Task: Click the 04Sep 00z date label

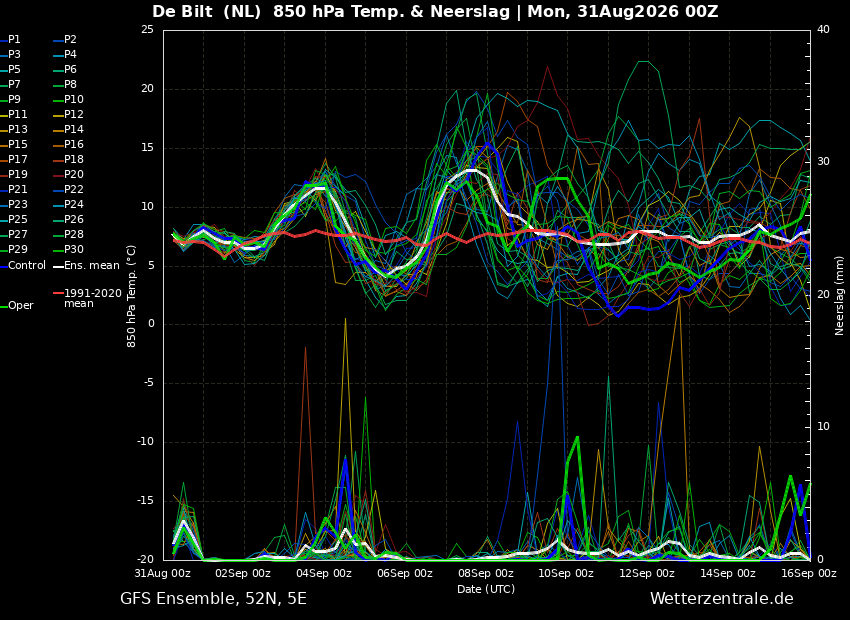Action: coord(324,573)
